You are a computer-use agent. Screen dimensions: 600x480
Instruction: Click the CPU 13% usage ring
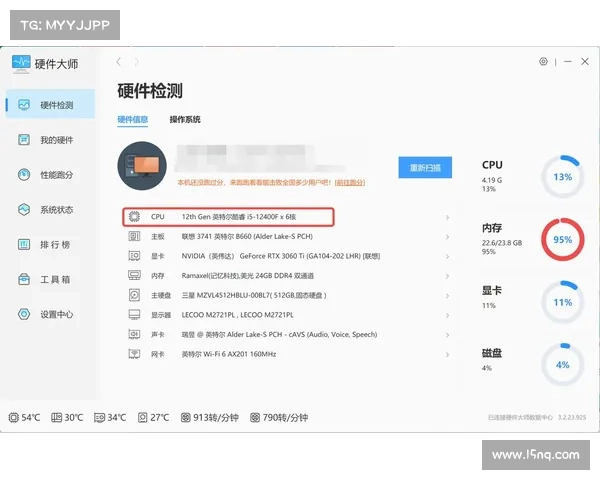click(x=562, y=177)
